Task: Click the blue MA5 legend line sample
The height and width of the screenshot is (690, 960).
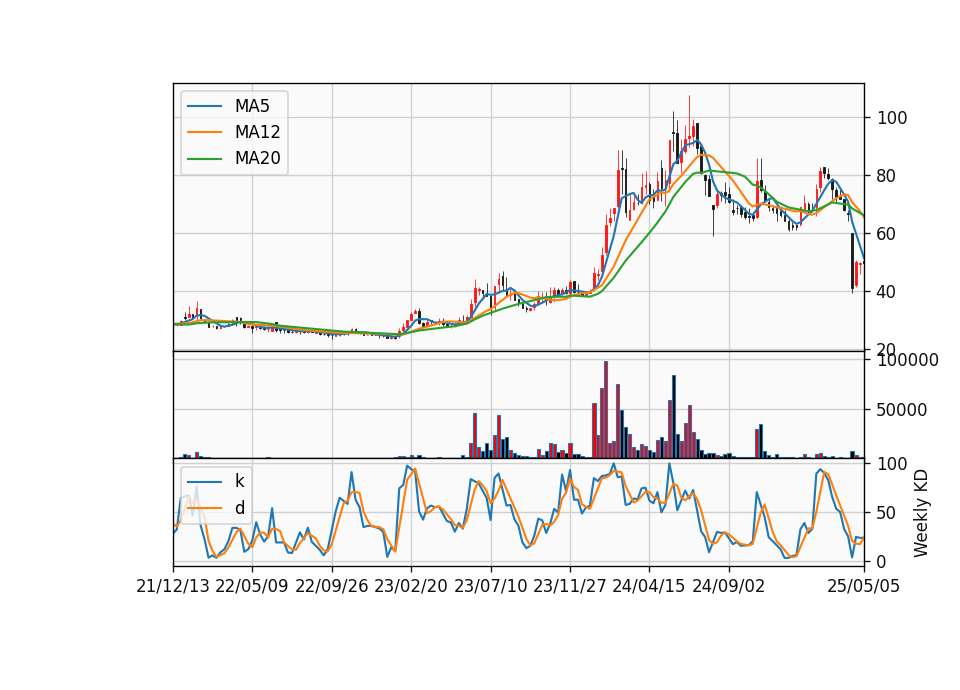Action: (204, 106)
